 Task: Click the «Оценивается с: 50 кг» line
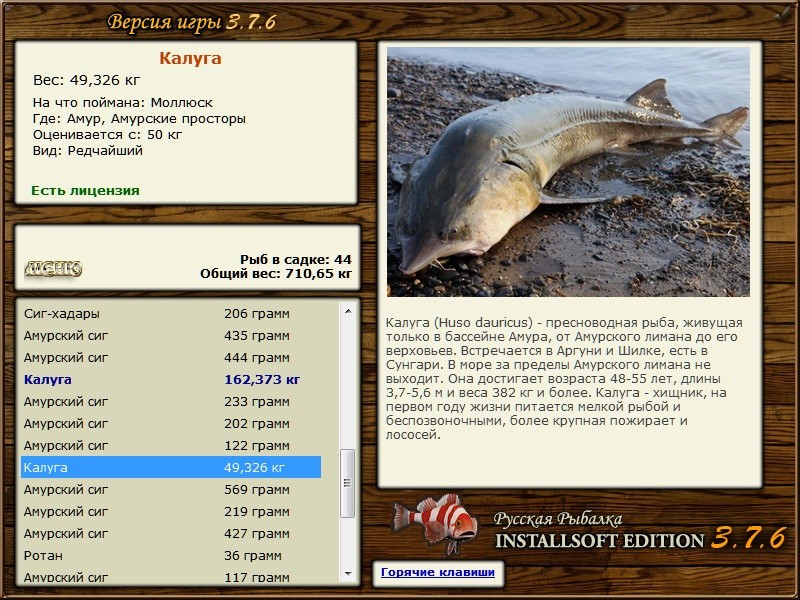[107, 135]
